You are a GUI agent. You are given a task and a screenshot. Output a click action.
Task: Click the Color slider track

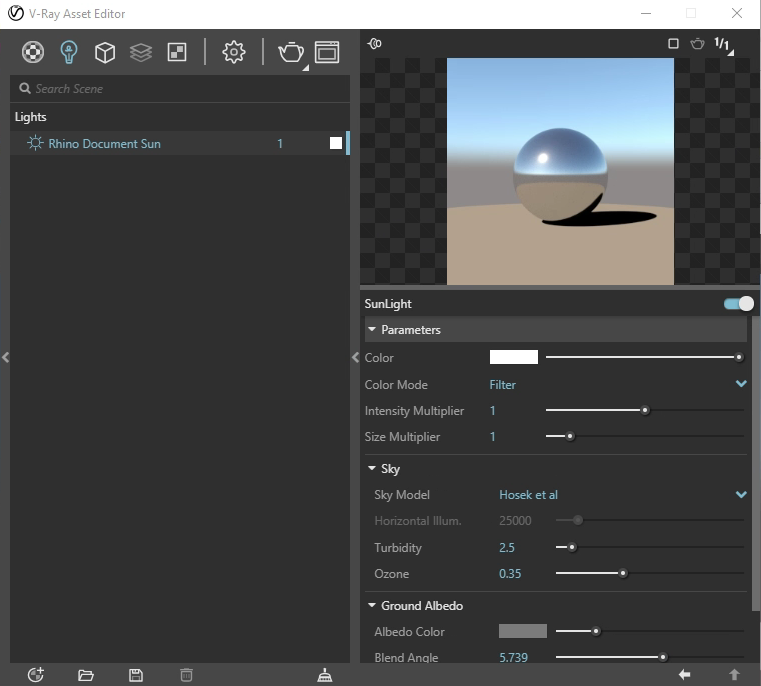click(645, 357)
